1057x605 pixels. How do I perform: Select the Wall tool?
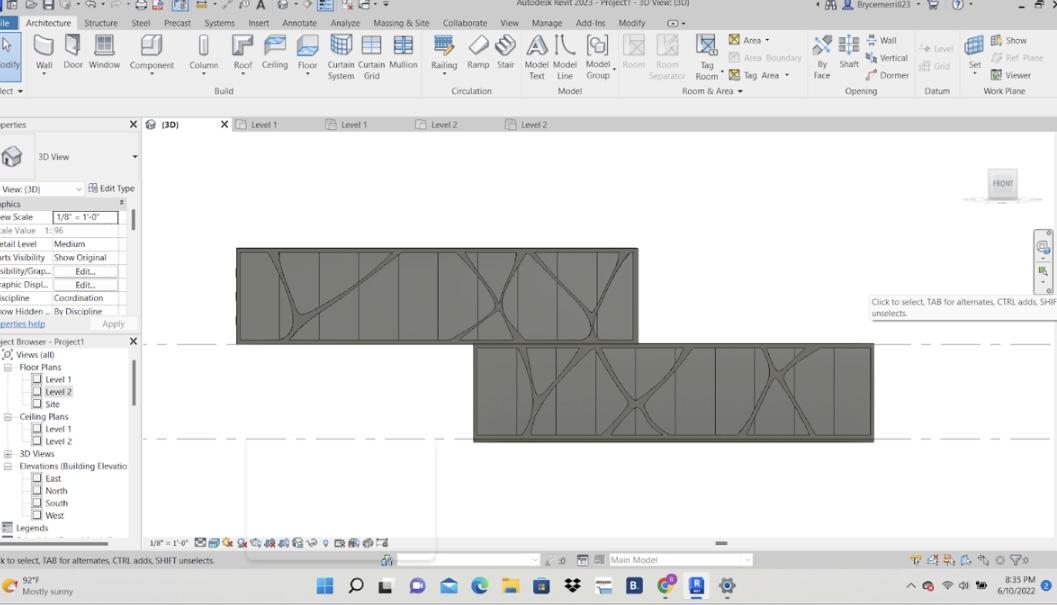[44, 53]
